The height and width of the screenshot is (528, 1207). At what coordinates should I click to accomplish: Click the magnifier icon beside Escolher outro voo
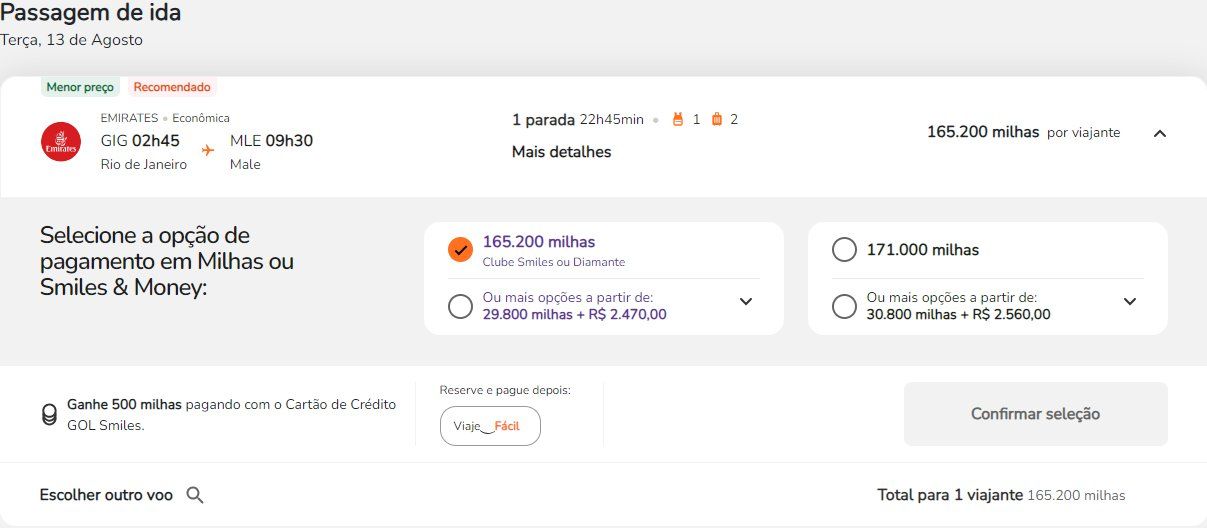pyautogui.click(x=195, y=495)
